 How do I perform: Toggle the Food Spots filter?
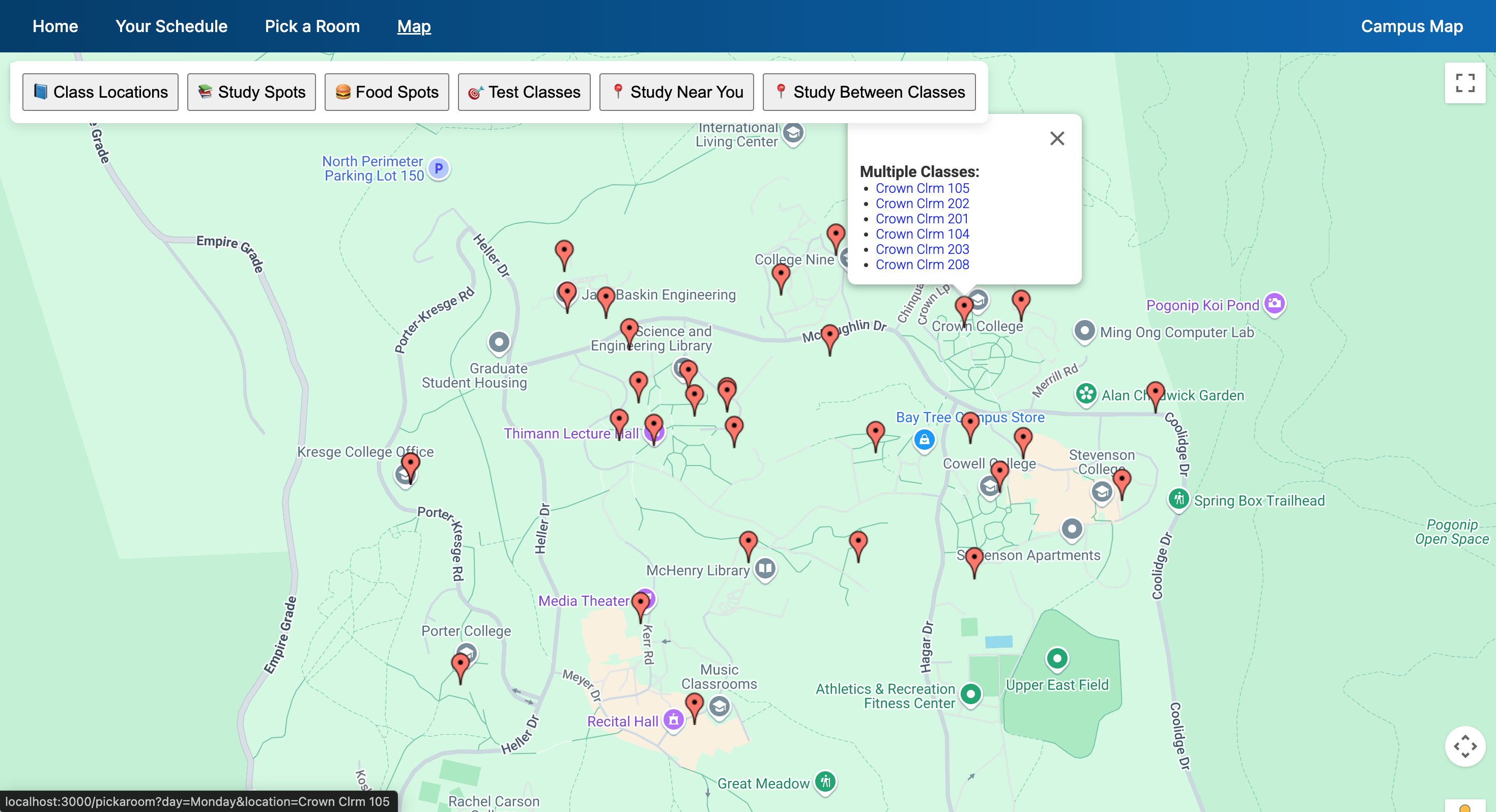[x=386, y=92]
